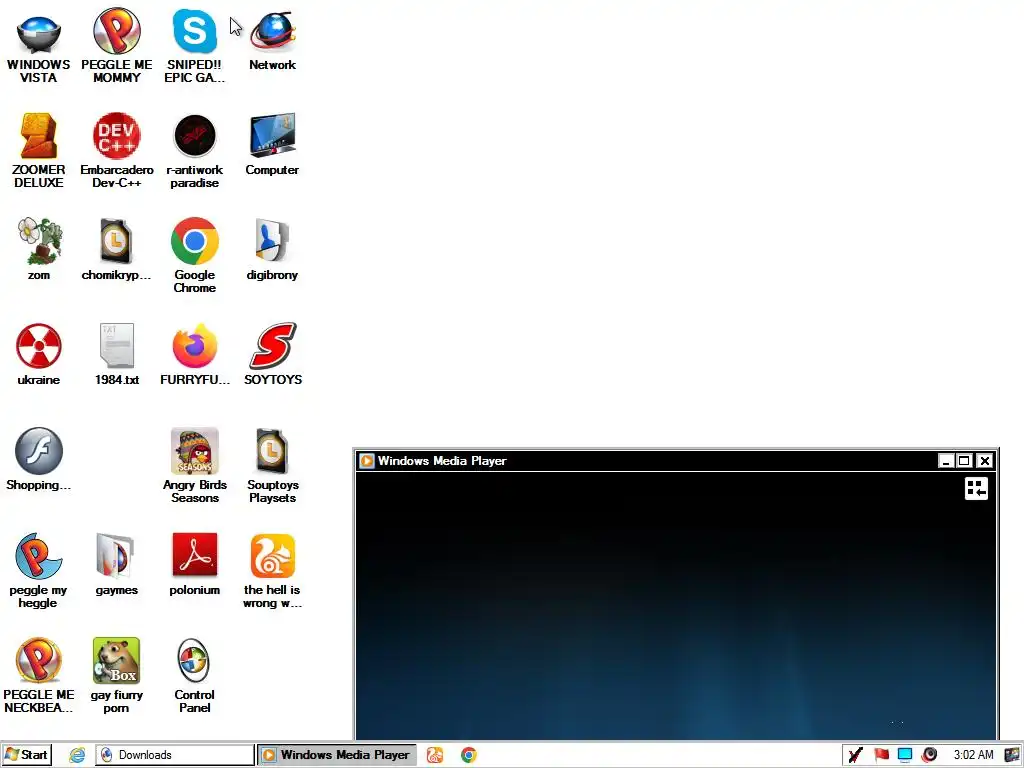Click the Start button
Image resolution: width=1024 pixels, height=768 pixels.
27,755
